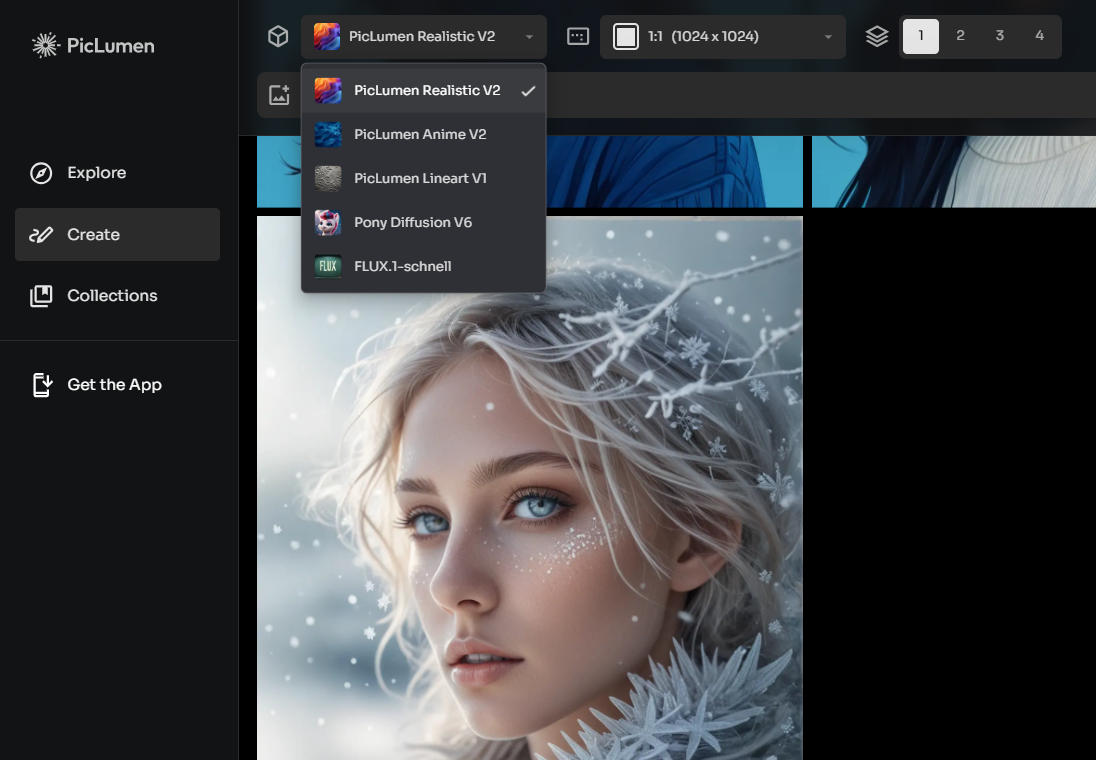Click the Explore compass icon
This screenshot has height=760, width=1096.
(41, 173)
